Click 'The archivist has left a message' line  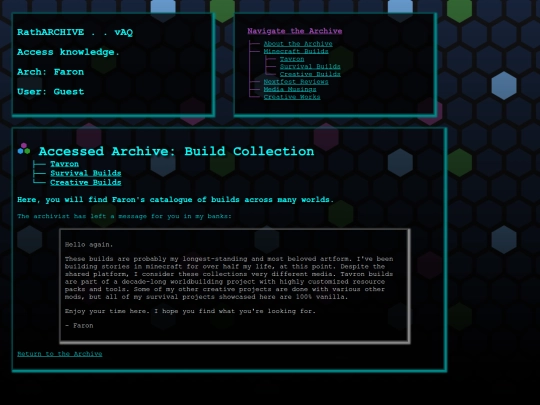point(124,216)
